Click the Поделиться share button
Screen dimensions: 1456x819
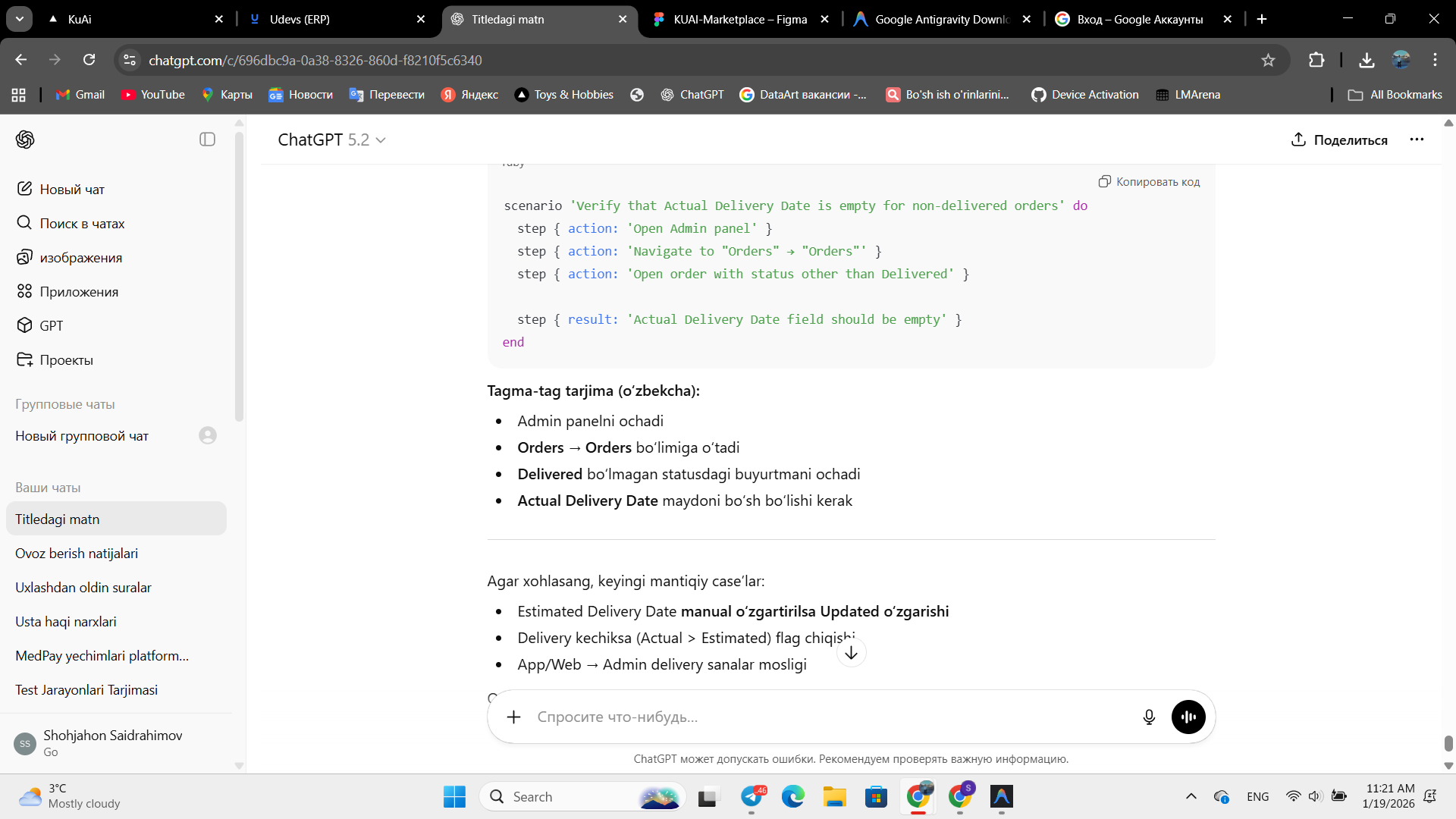click(1339, 140)
